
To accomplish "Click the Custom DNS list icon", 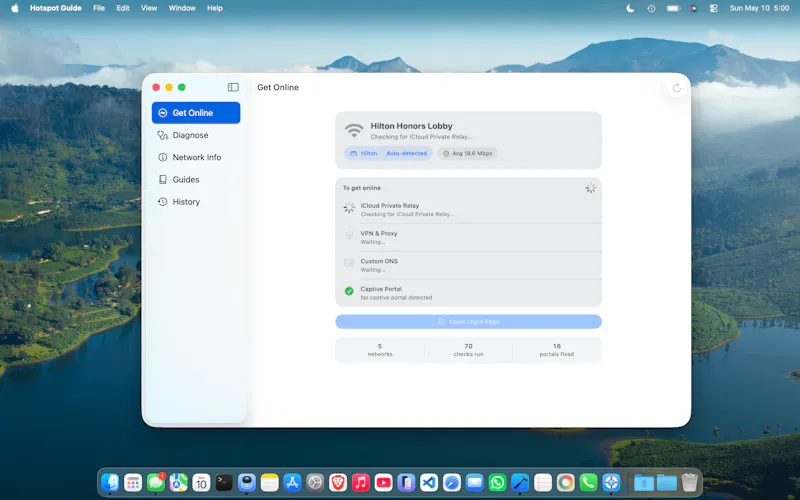I will (349, 263).
